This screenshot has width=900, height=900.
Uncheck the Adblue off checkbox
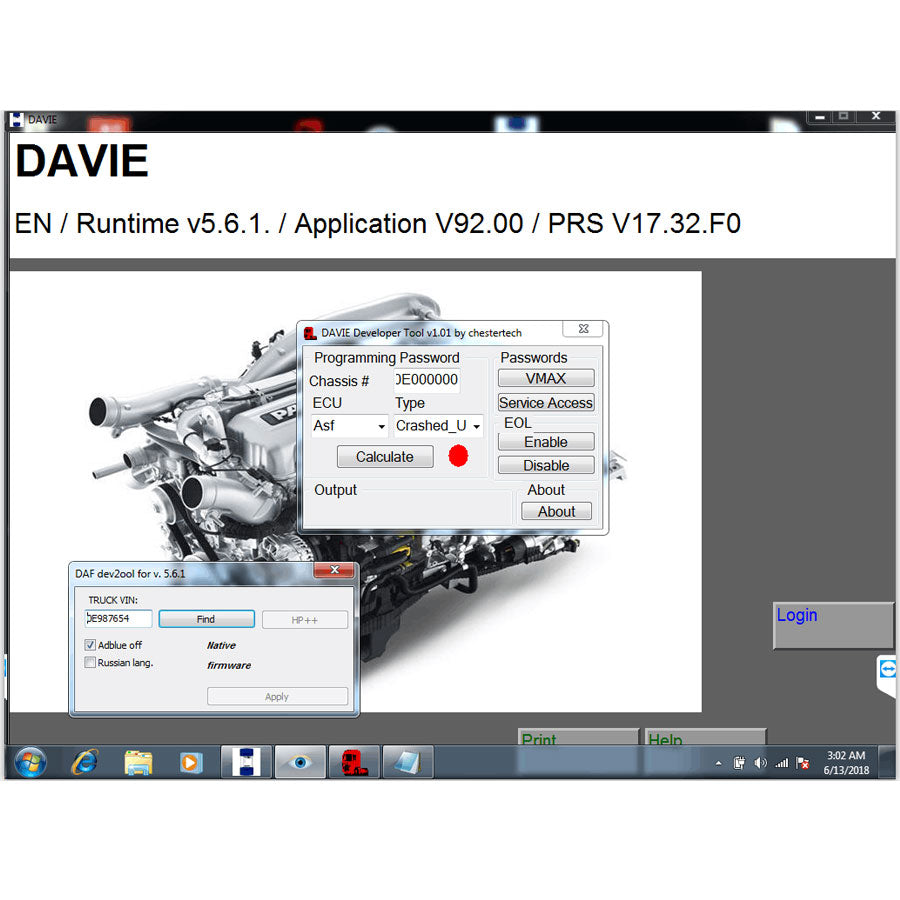point(91,645)
